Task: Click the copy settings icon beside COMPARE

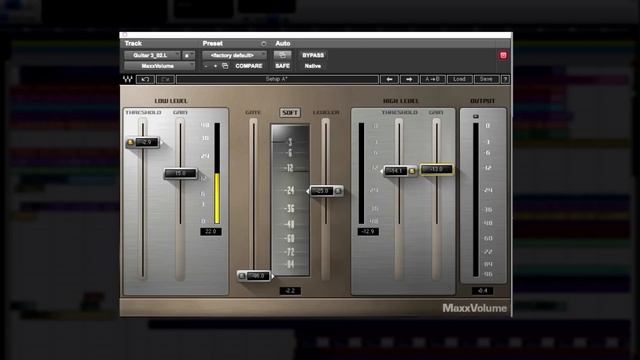Action: [x=225, y=66]
